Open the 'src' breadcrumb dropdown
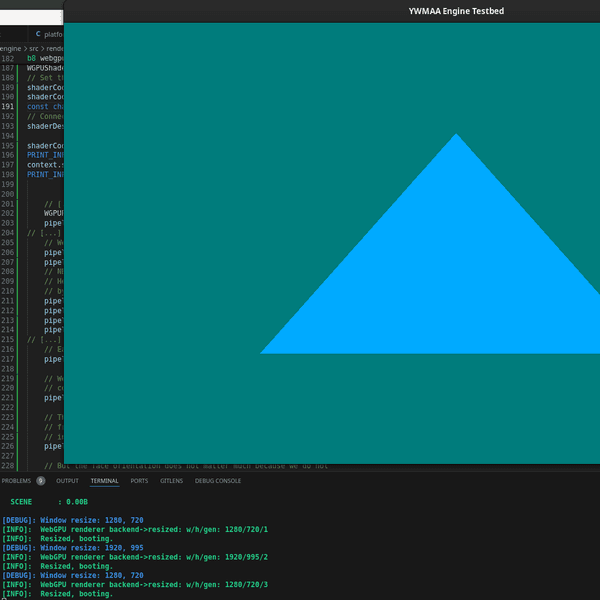 (33, 47)
